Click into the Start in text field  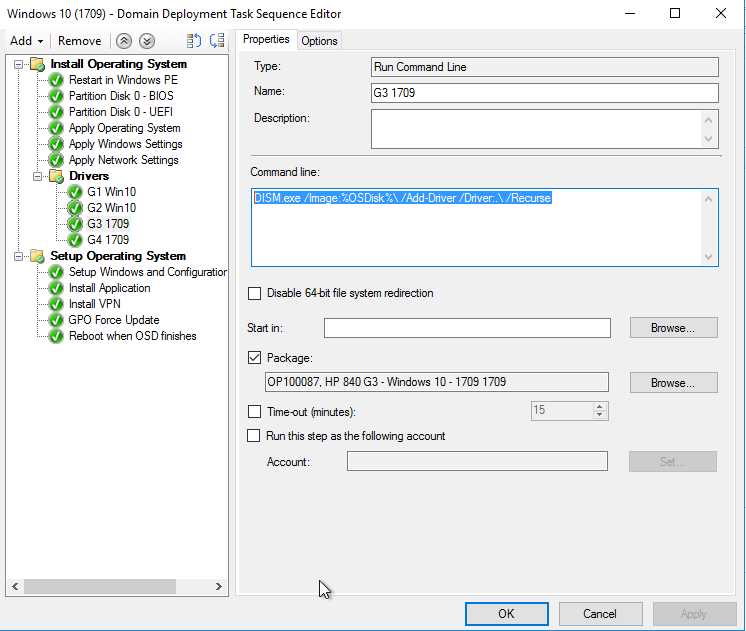click(x=467, y=328)
